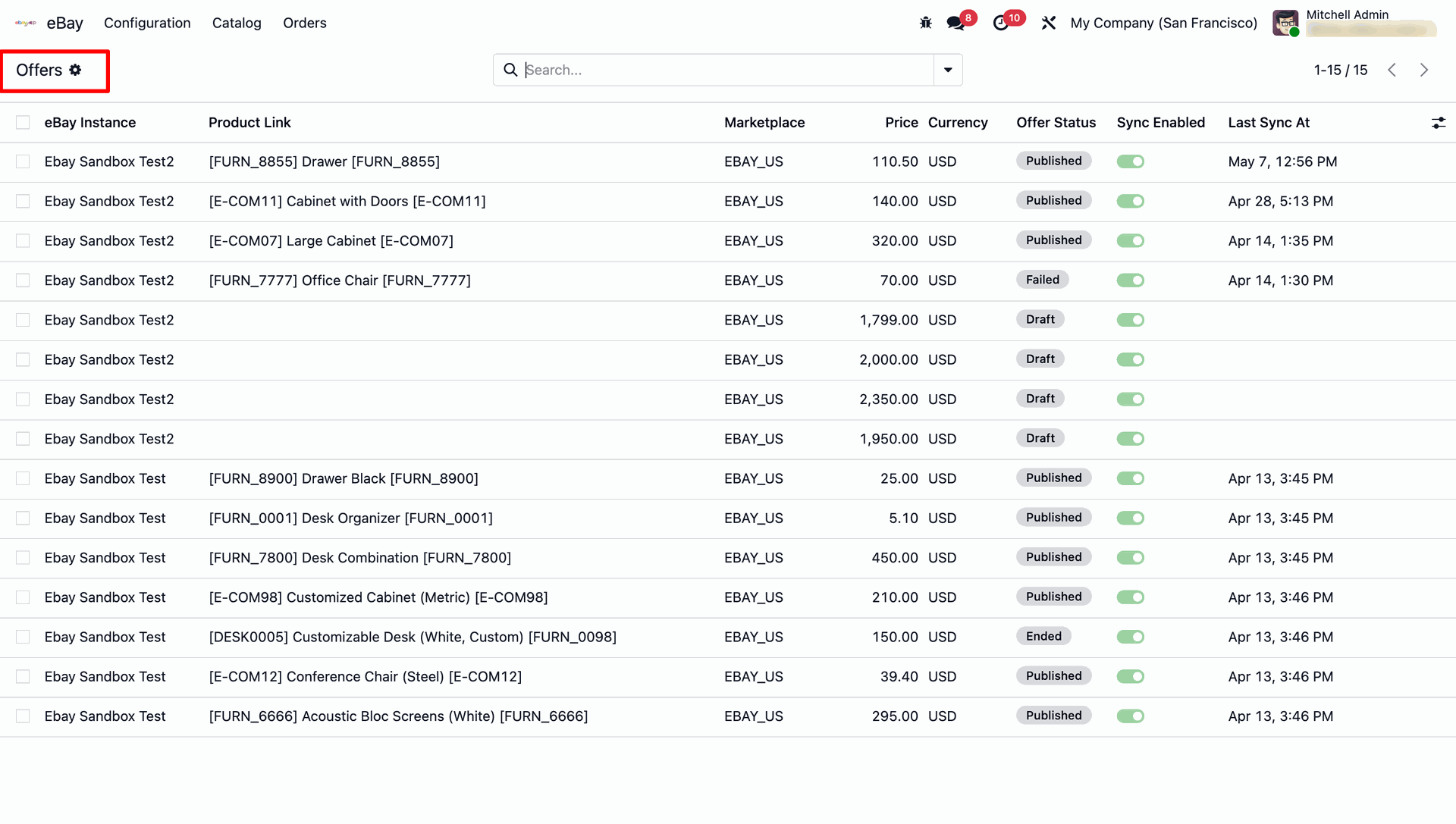Sort by Currency column header

[958, 123]
